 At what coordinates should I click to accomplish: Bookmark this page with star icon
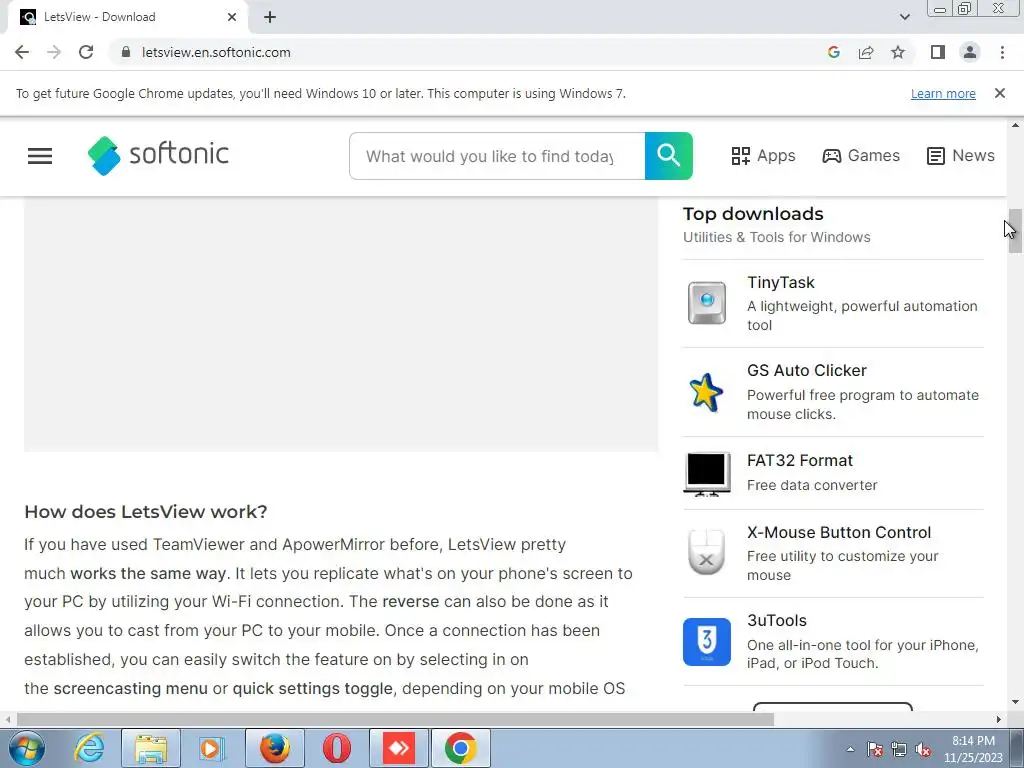point(898,52)
